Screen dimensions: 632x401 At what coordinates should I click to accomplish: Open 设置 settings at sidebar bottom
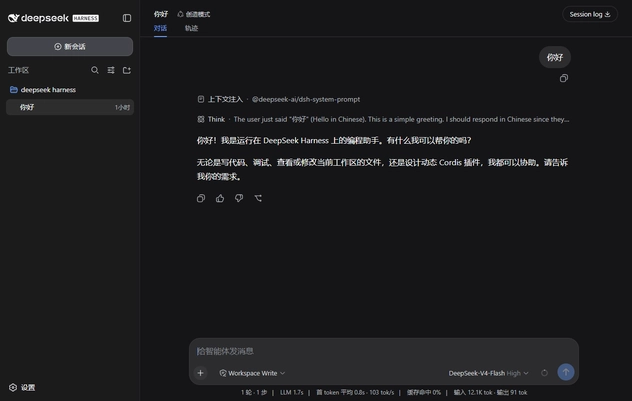tap(22, 387)
